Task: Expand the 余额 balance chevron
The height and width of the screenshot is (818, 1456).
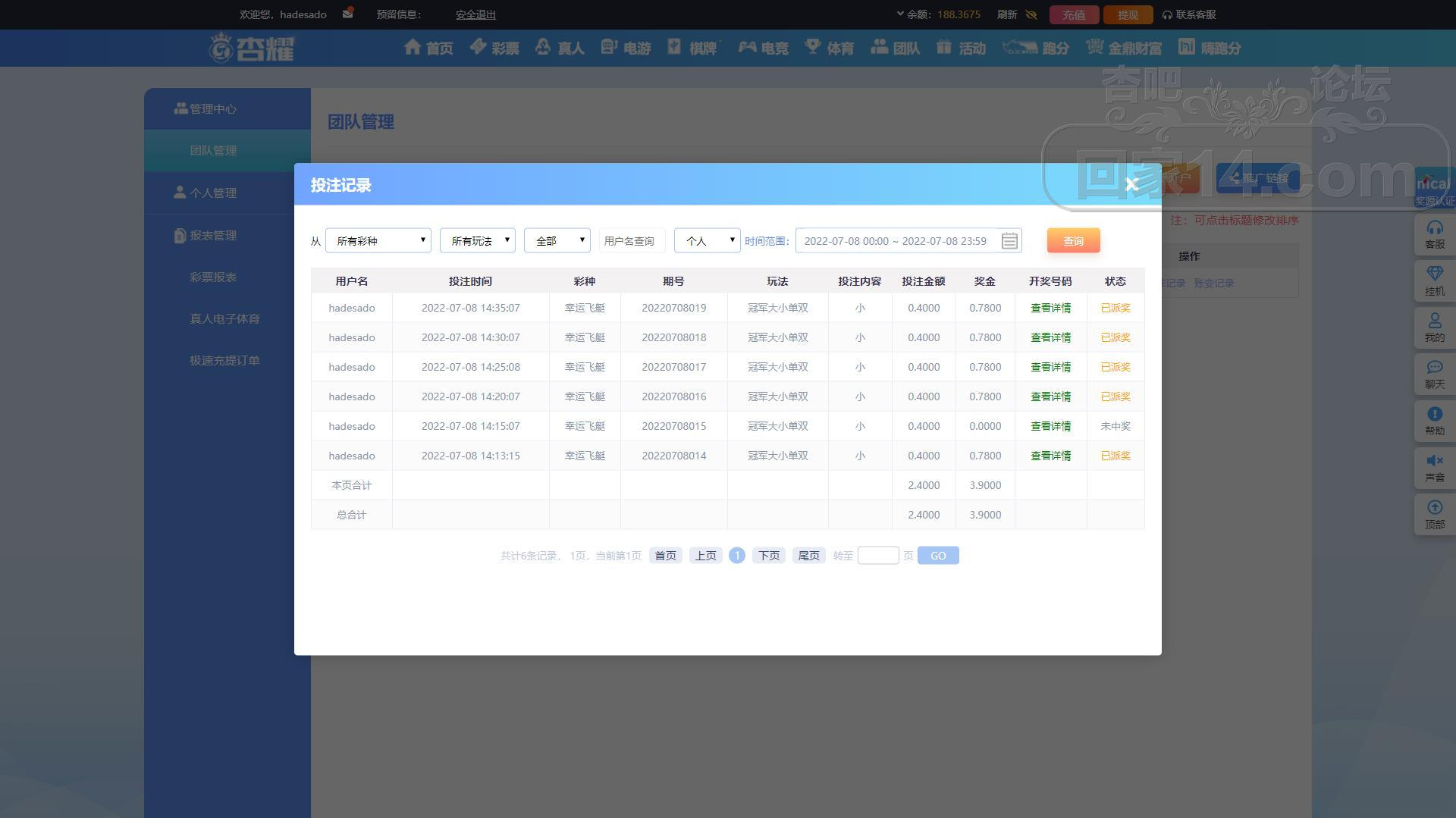Action: pos(900,14)
